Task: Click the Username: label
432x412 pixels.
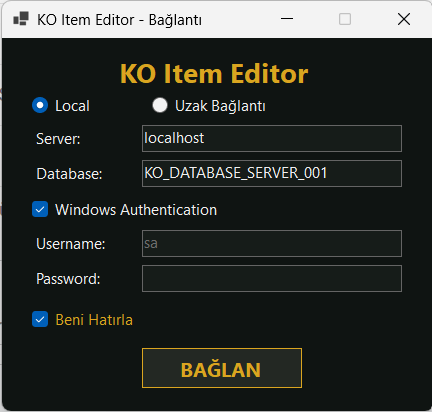Action: click(71, 244)
